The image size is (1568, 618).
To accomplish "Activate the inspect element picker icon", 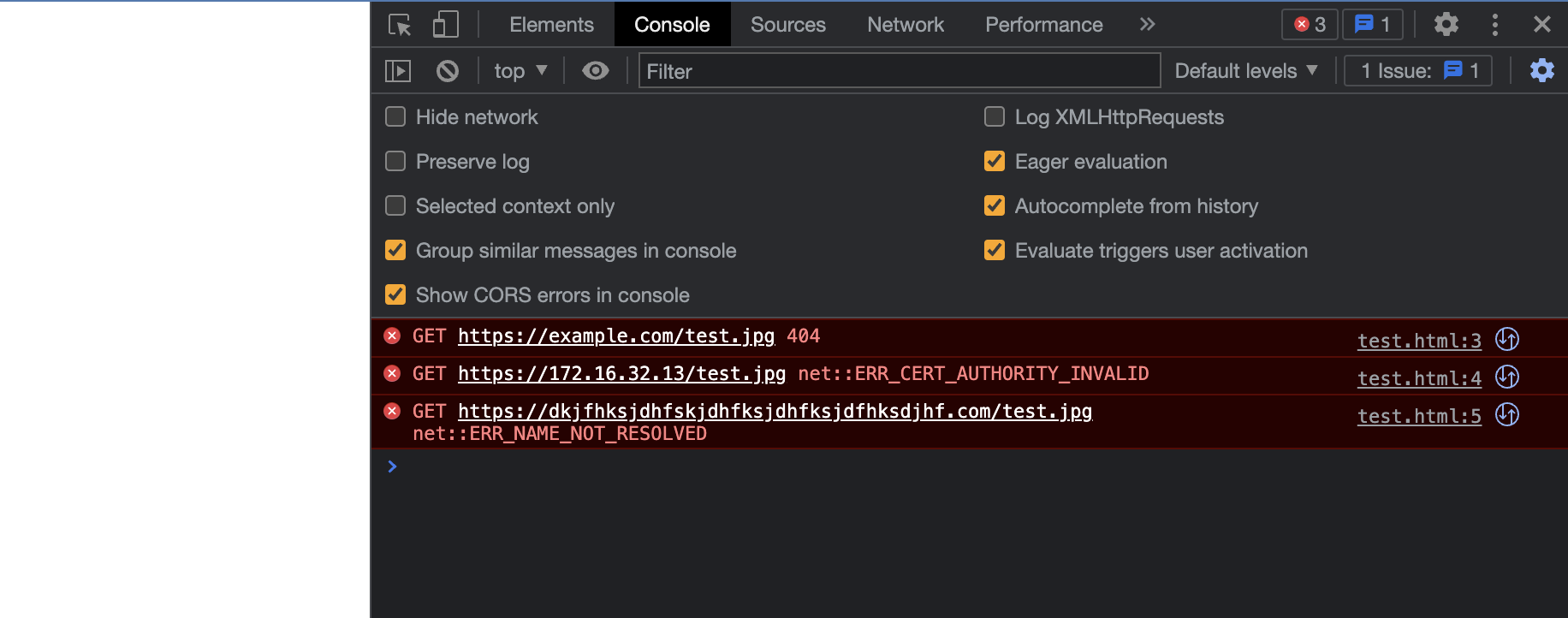I will [x=400, y=25].
